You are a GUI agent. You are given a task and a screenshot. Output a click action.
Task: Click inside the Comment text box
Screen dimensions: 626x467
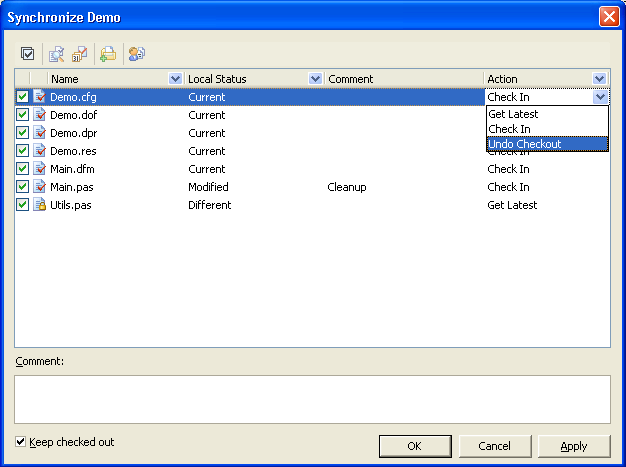(312, 398)
